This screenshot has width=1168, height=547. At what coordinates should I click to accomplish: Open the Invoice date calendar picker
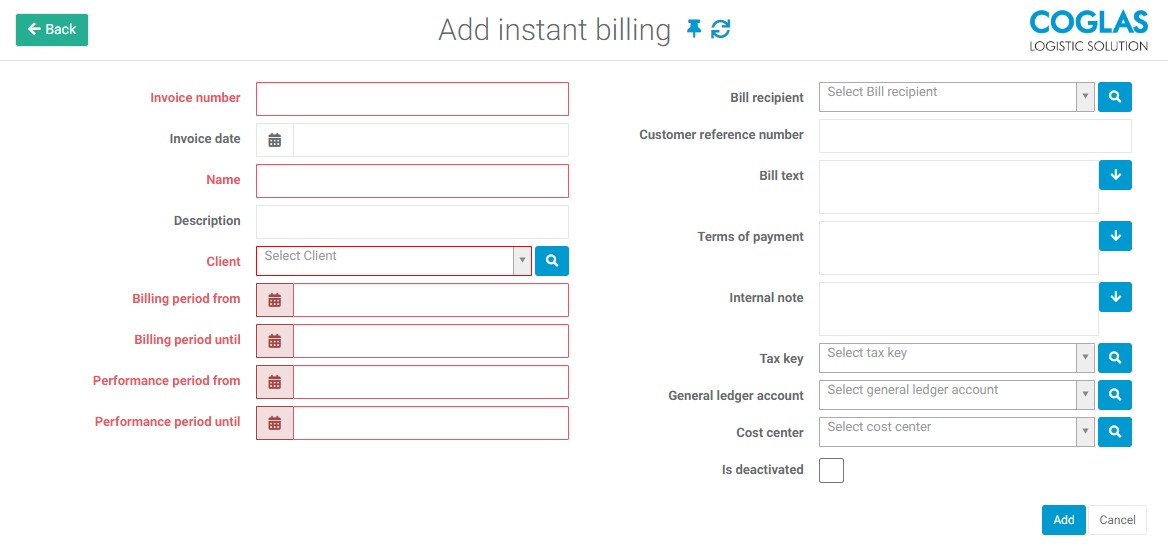275,140
